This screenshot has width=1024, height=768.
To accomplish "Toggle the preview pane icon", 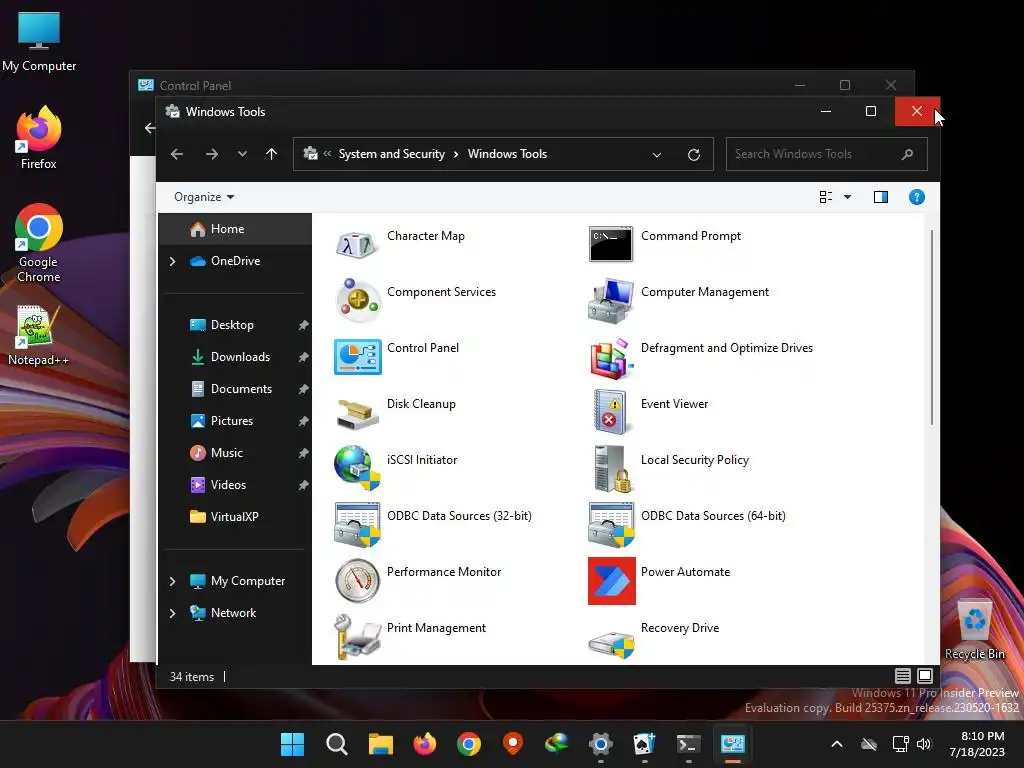I will [880, 197].
